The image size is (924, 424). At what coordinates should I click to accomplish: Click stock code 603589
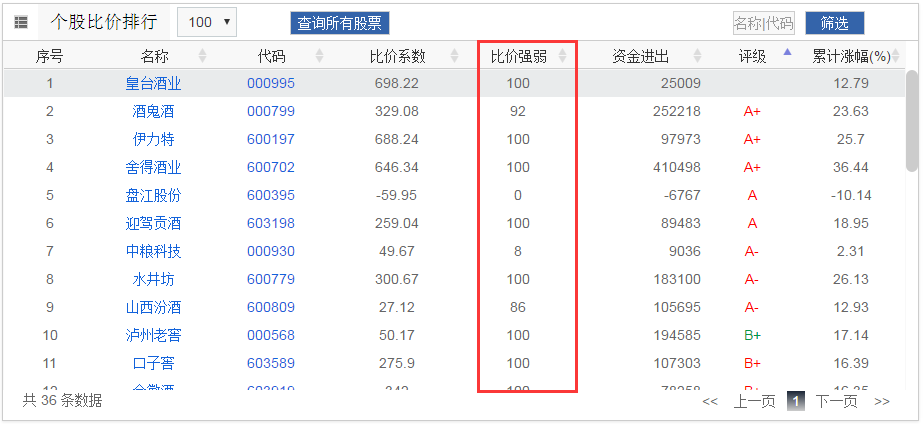[271, 363]
